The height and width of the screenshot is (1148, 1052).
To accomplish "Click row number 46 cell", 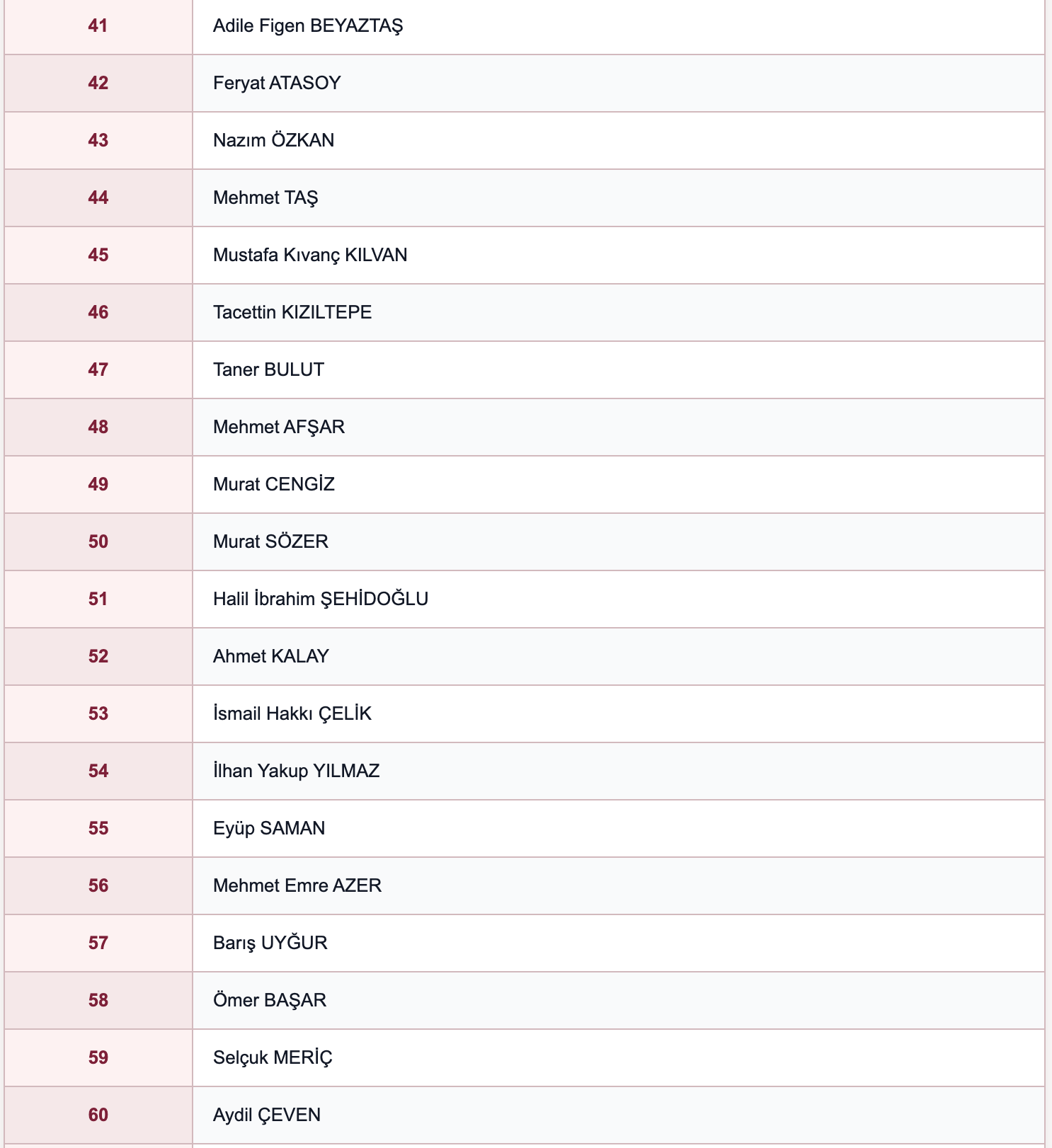I will pyautogui.click(x=98, y=313).
